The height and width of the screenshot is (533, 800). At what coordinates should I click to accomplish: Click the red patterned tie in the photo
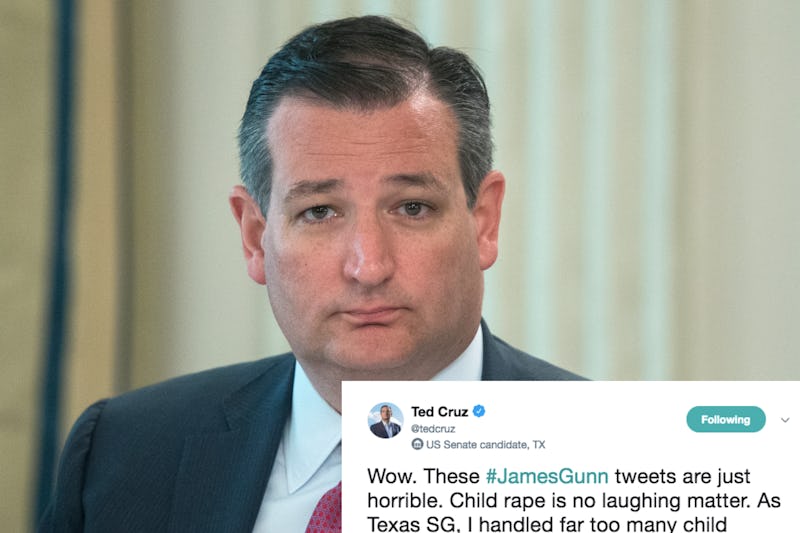(325, 510)
